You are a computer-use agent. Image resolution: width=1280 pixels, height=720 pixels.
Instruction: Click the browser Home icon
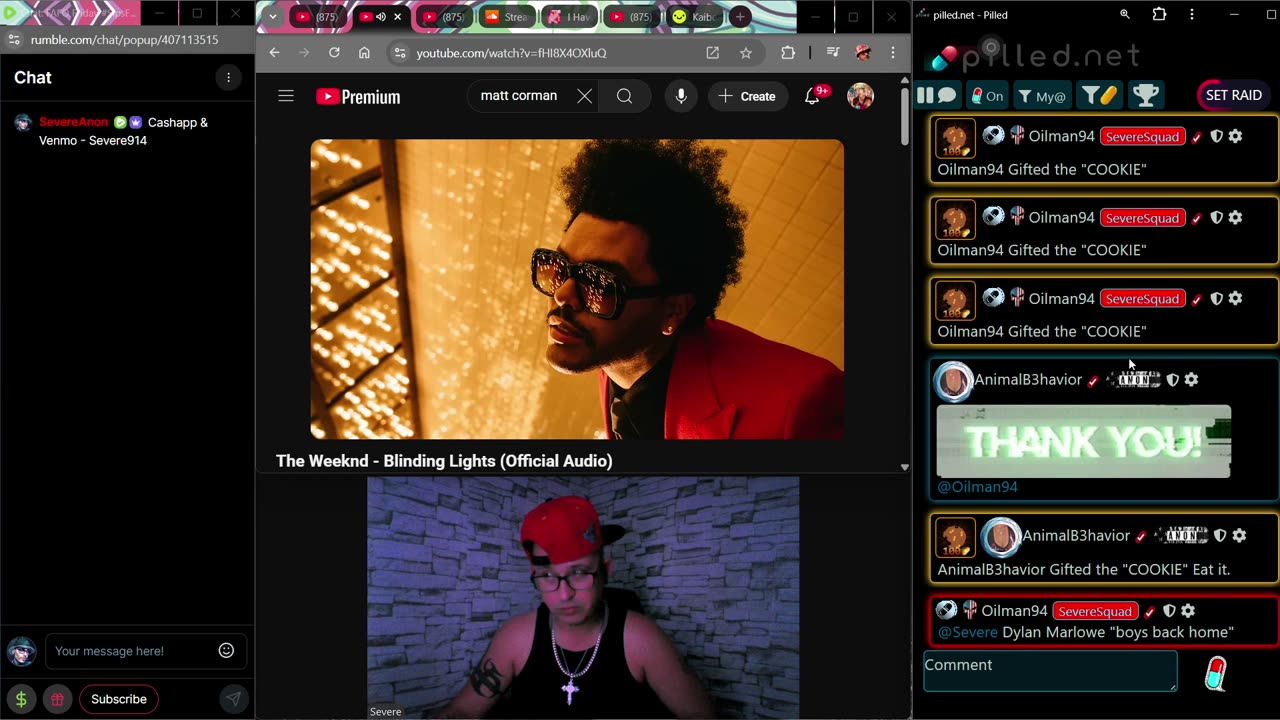(364, 53)
